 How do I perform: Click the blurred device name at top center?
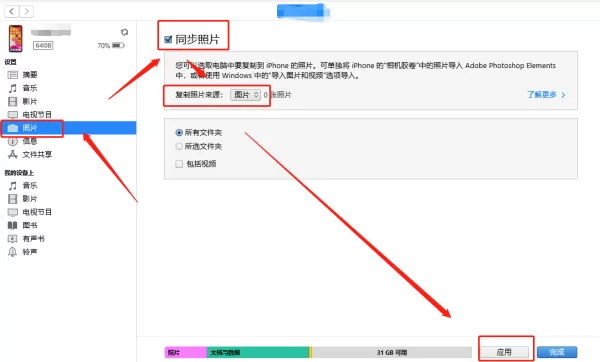pos(303,11)
